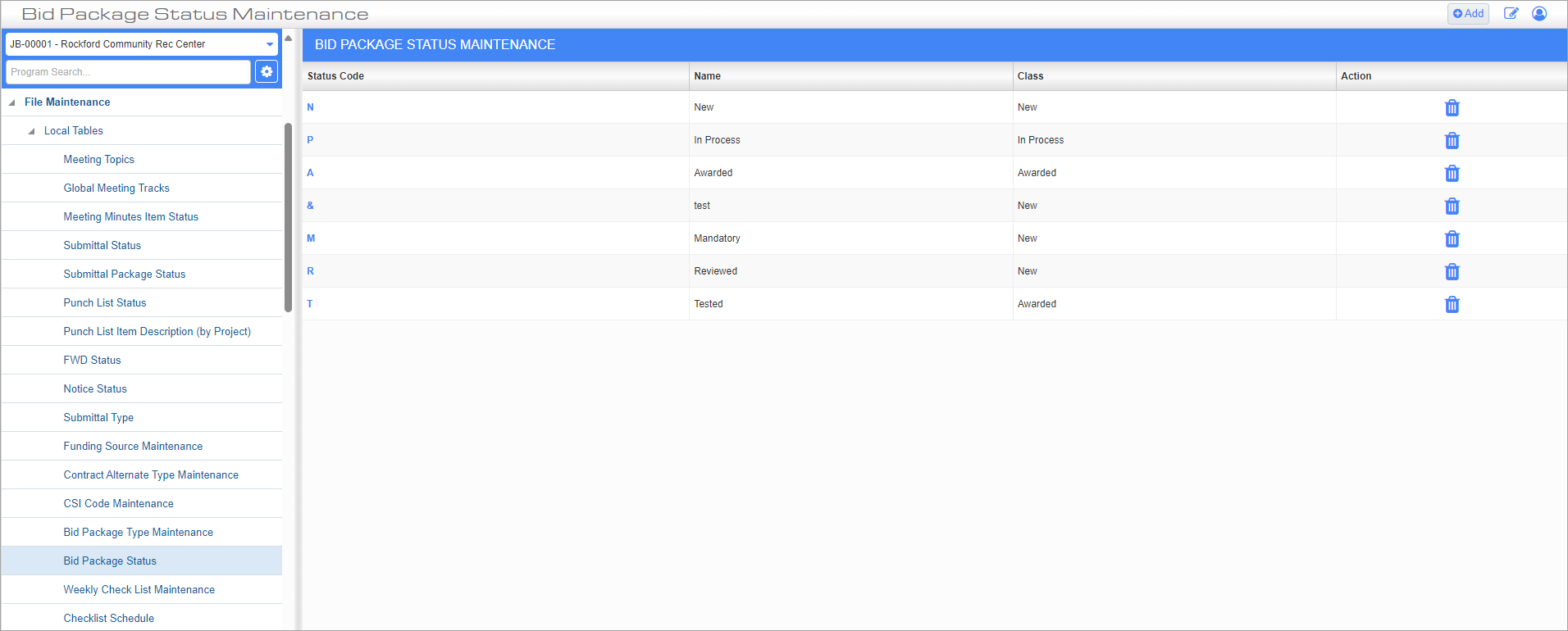The image size is (1568, 631).
Task: Open status code R link
Action: (310, 271)
